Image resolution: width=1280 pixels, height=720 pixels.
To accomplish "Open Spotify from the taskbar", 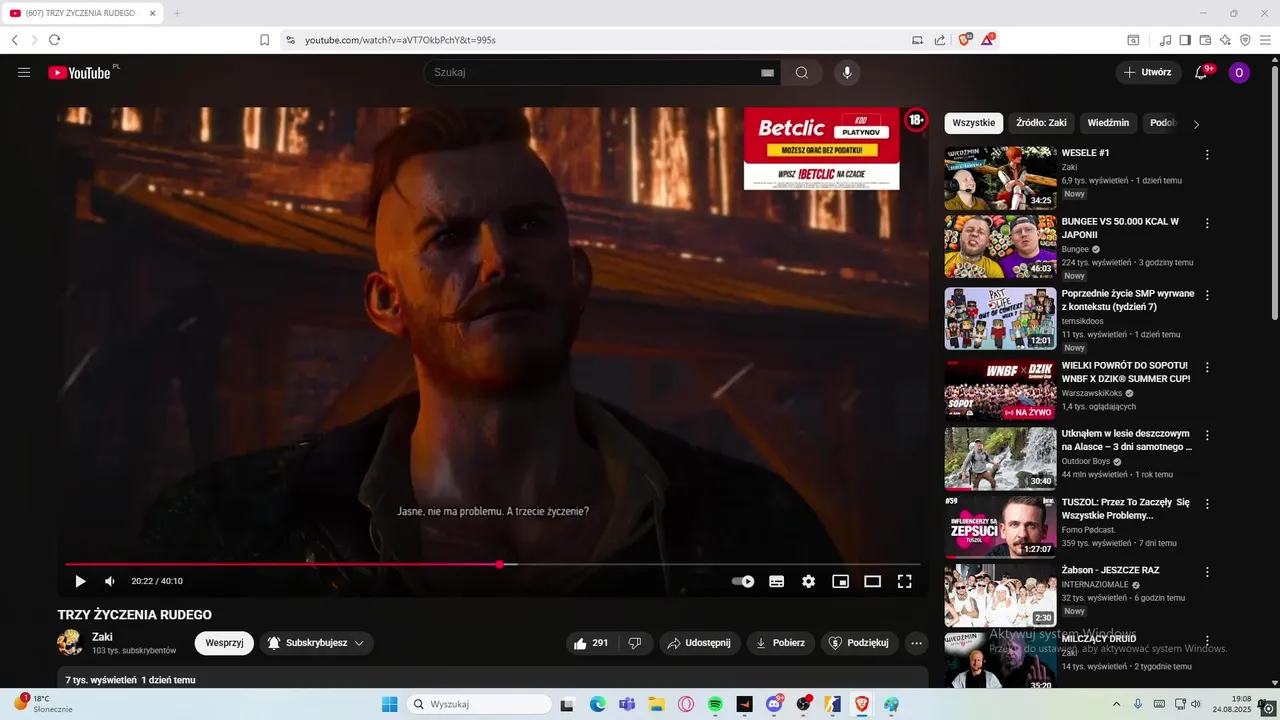I will point(715,704).
